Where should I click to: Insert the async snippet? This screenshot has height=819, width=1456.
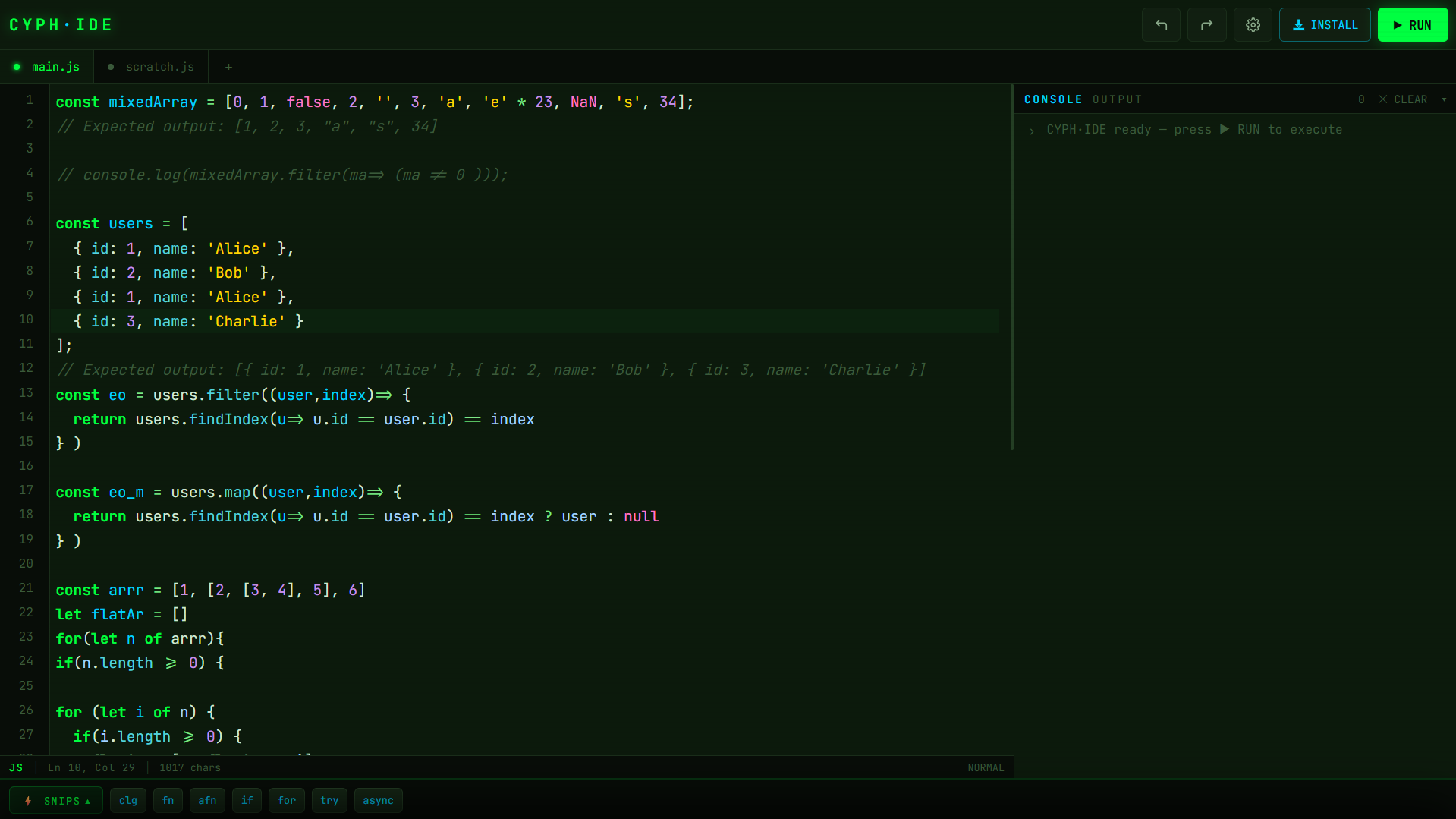[378, 801]
